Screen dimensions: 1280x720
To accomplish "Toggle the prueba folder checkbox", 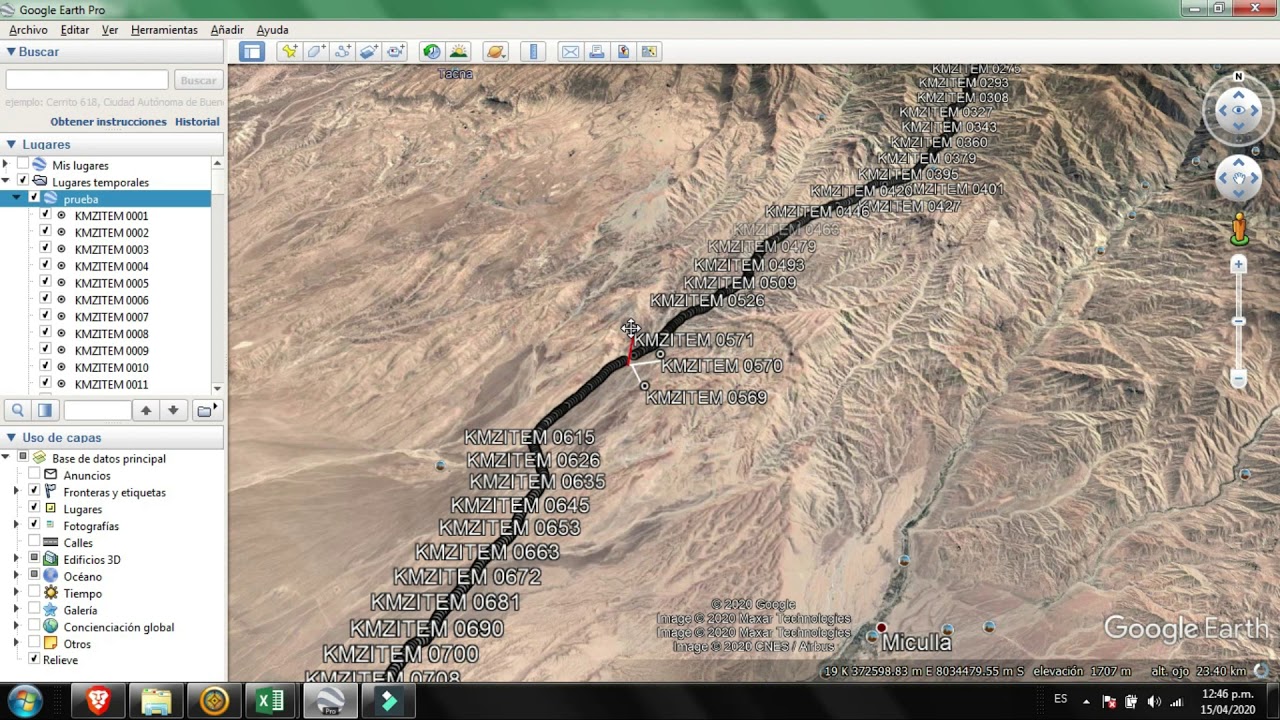I will pyautogui.click(x=33, y=198).
